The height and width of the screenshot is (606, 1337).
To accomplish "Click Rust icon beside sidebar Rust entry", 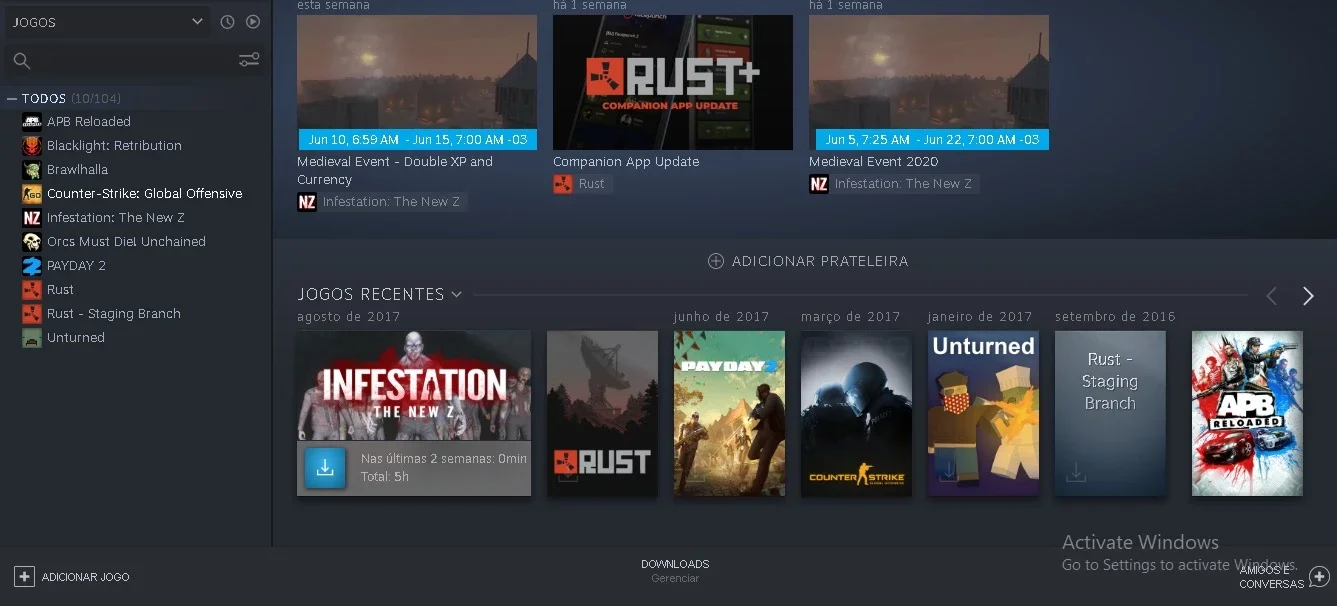I will [32, 290].
